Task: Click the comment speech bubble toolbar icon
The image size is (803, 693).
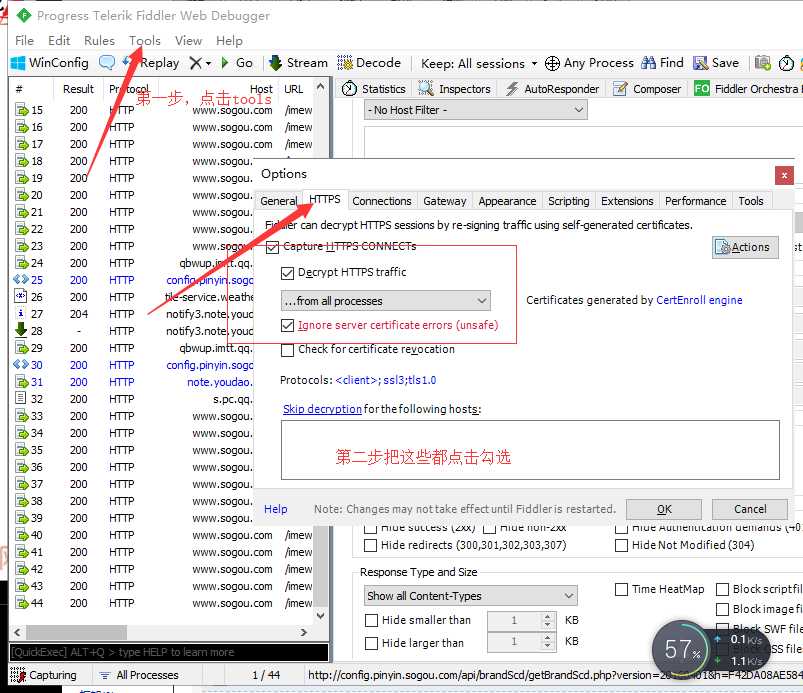Action: pos(107,63)
